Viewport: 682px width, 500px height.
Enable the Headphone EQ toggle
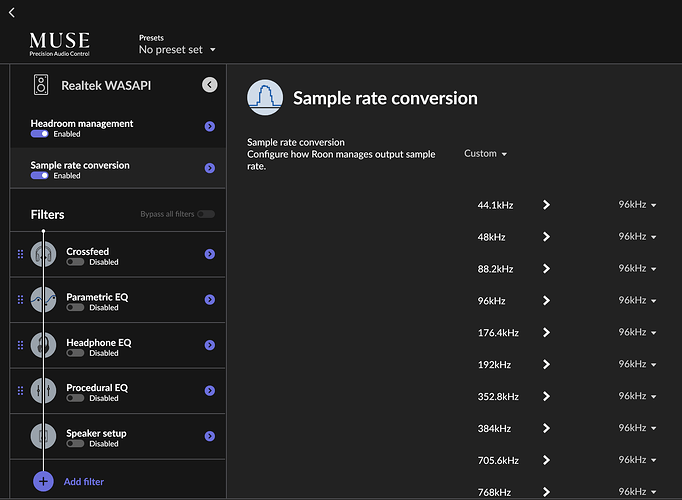pos(75,353)
